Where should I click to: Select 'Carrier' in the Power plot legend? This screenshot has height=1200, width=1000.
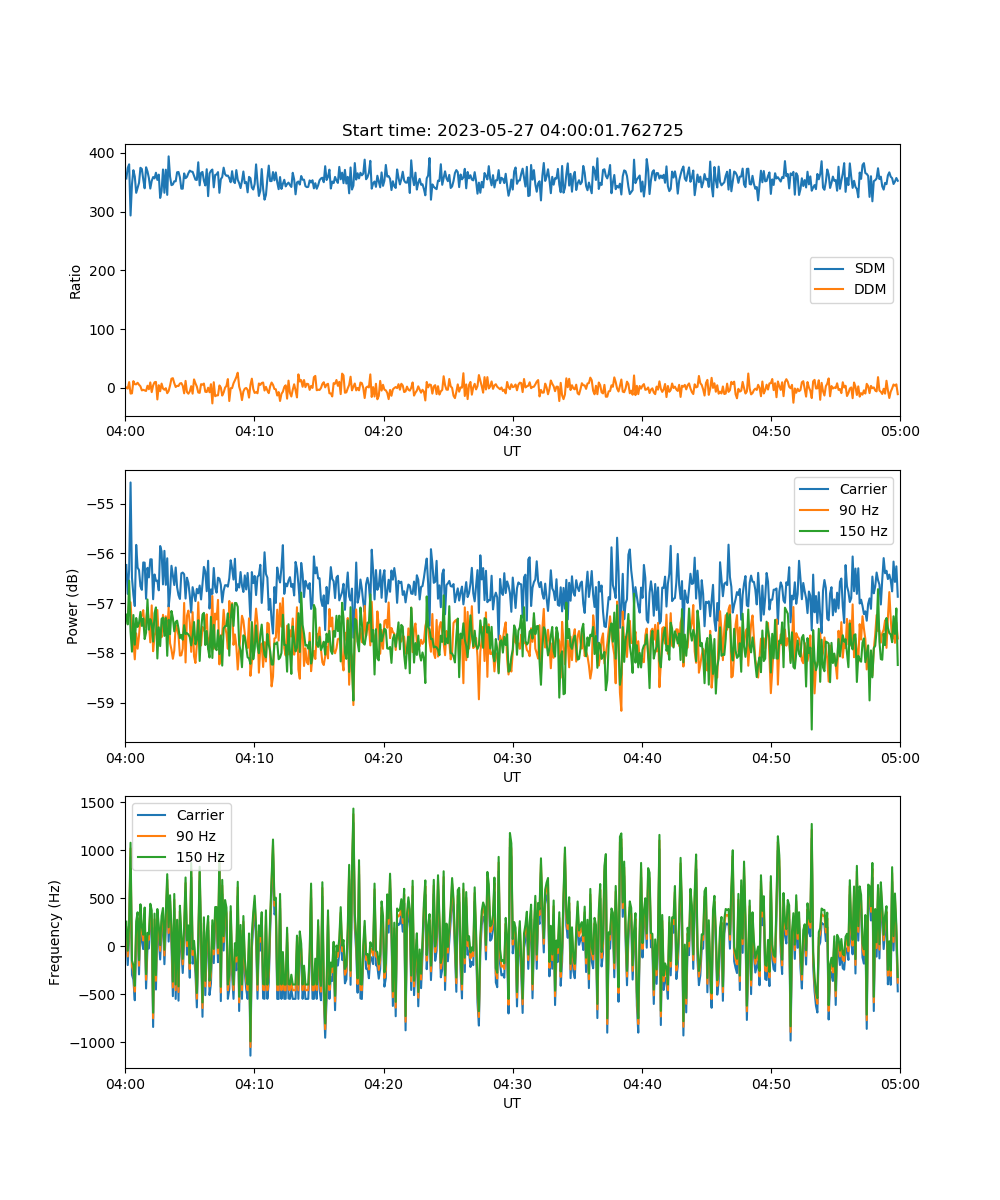tap(863, 490)
